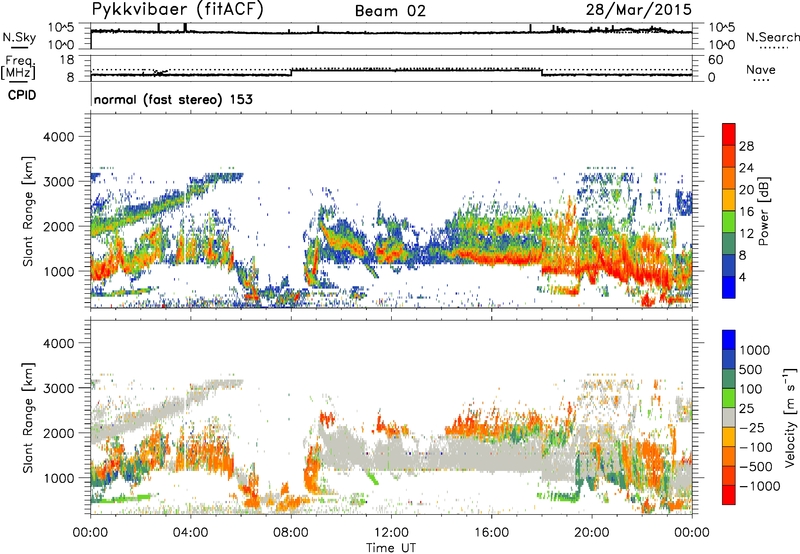Click the 'CPID' label
This screenshot has height=554, width=800.
22,95
